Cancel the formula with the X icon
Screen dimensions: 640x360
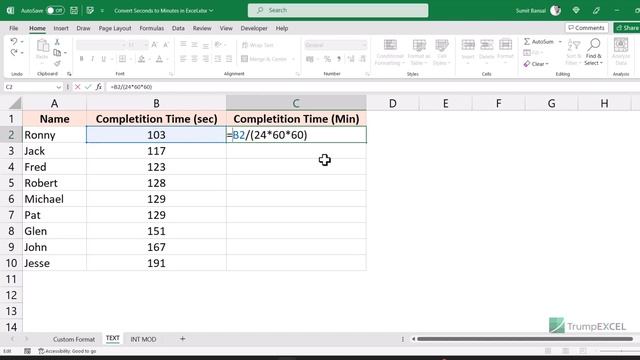(x=78, y=87)
